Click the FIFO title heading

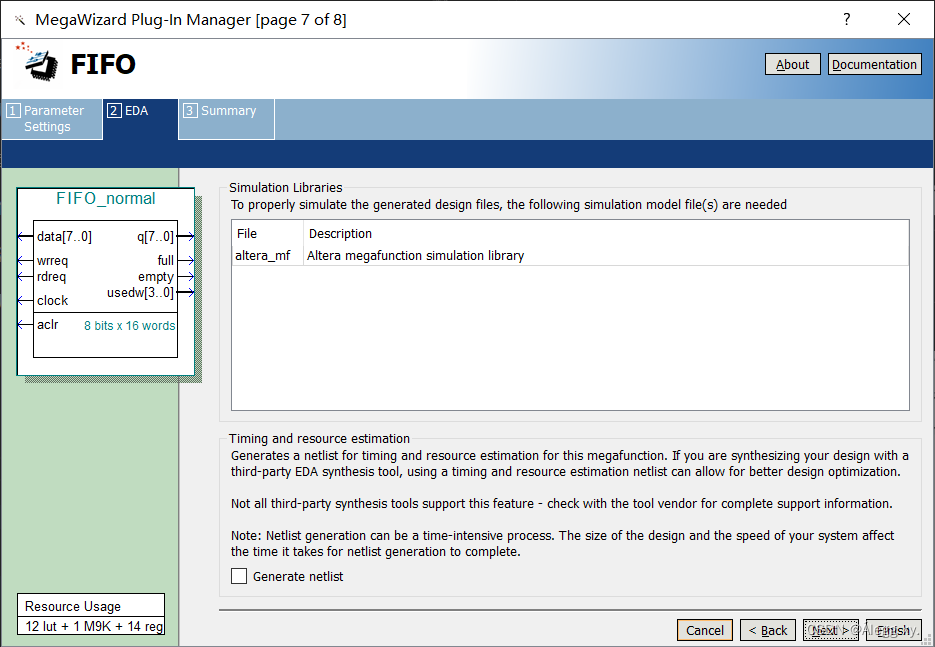[x=103, y=64]
